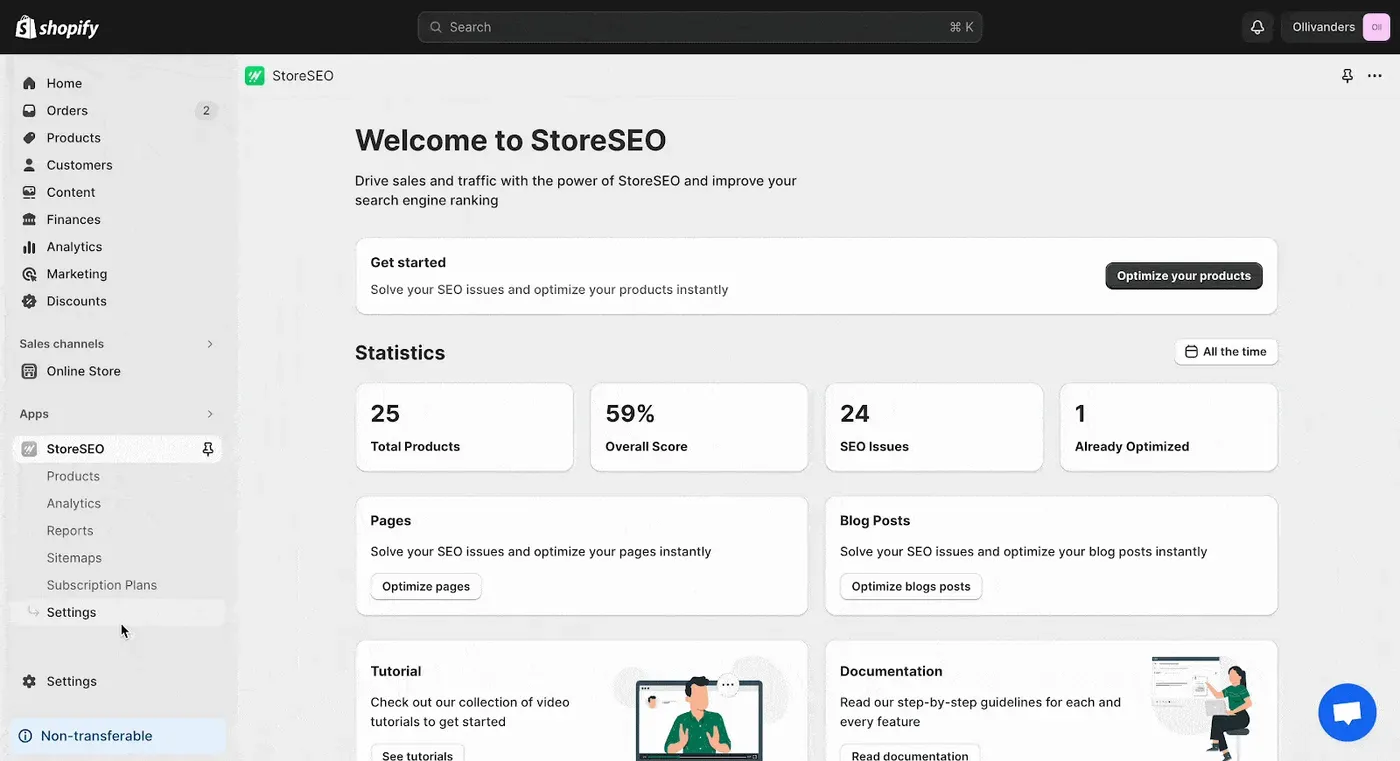
Task: Click the Finances bank icon
Action: tap(29, 219)
